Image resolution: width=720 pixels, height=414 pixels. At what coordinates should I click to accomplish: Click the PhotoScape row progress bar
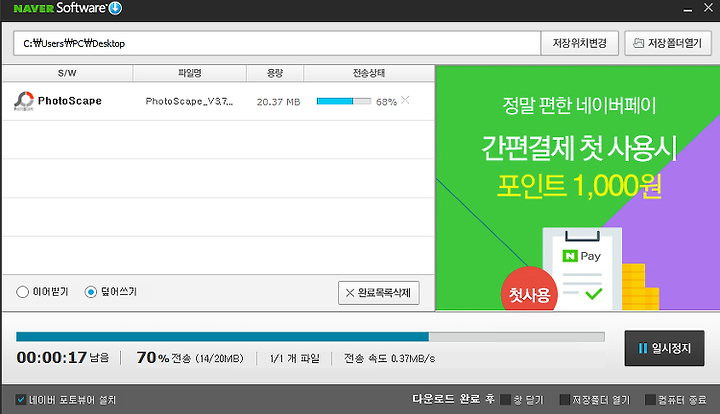(x=344, y=101)
